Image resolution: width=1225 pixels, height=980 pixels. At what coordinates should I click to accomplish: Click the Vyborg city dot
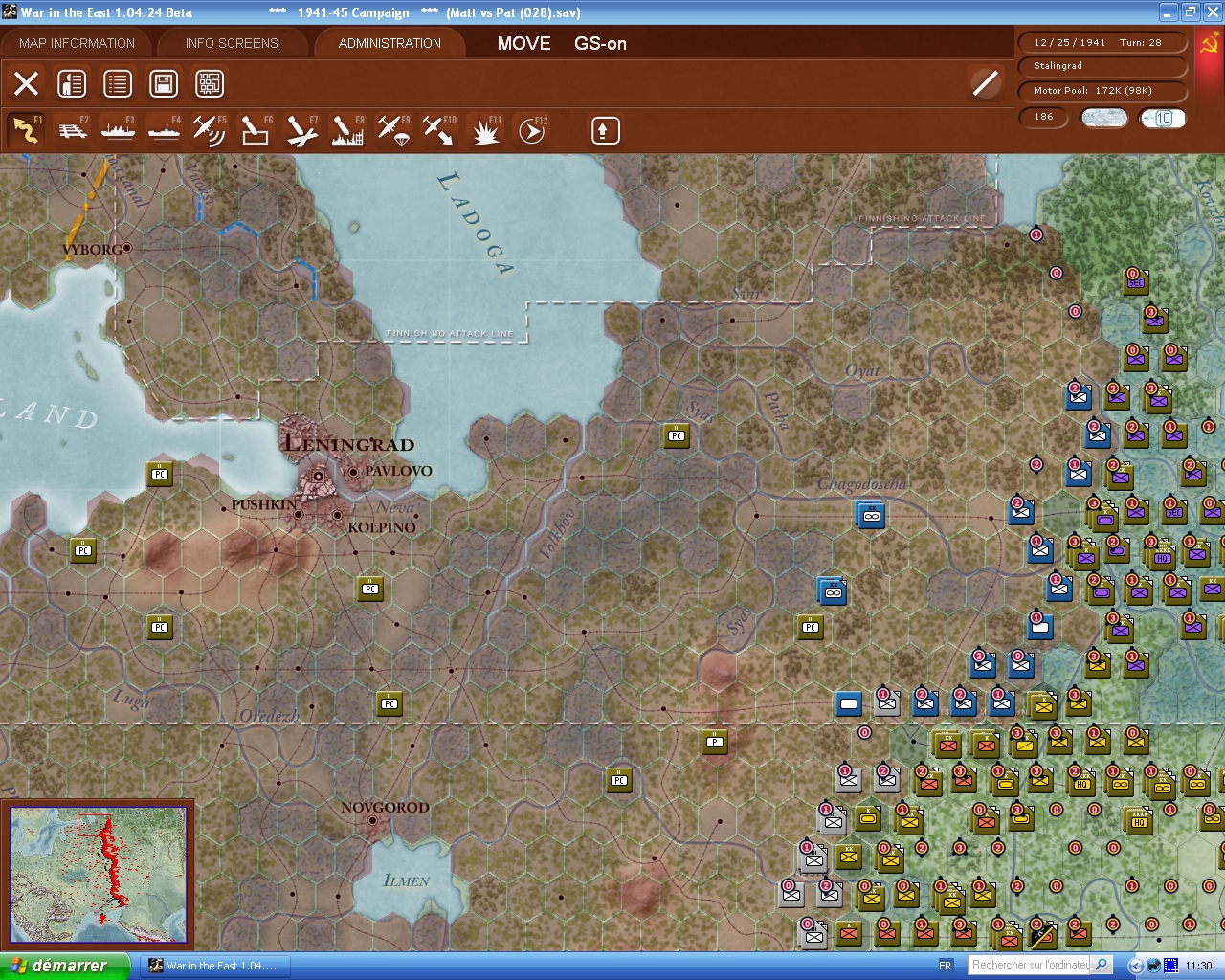126,248
